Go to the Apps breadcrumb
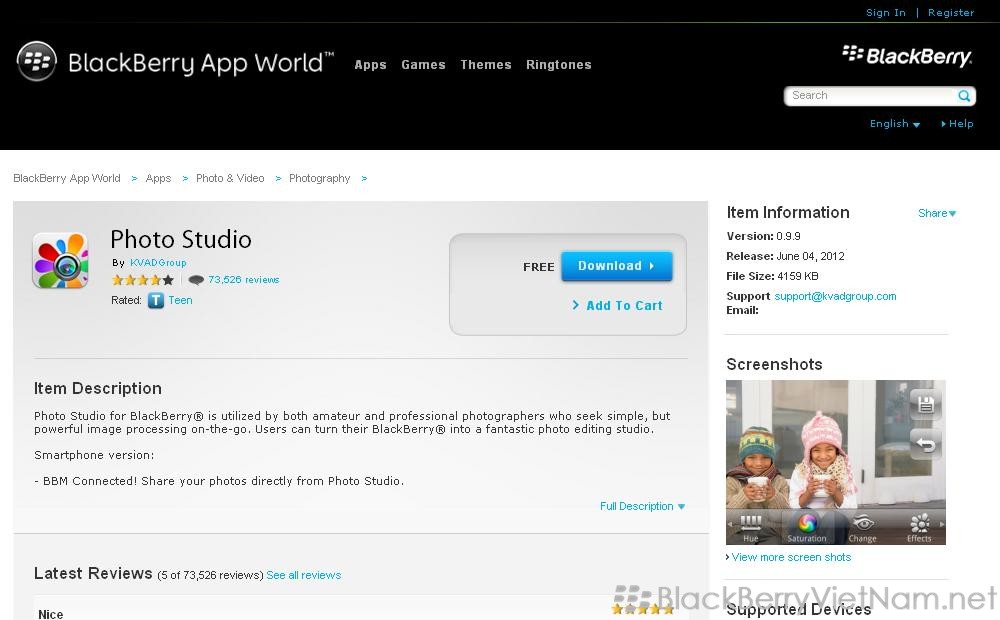 pyautogui.click(x=158, y=179)
